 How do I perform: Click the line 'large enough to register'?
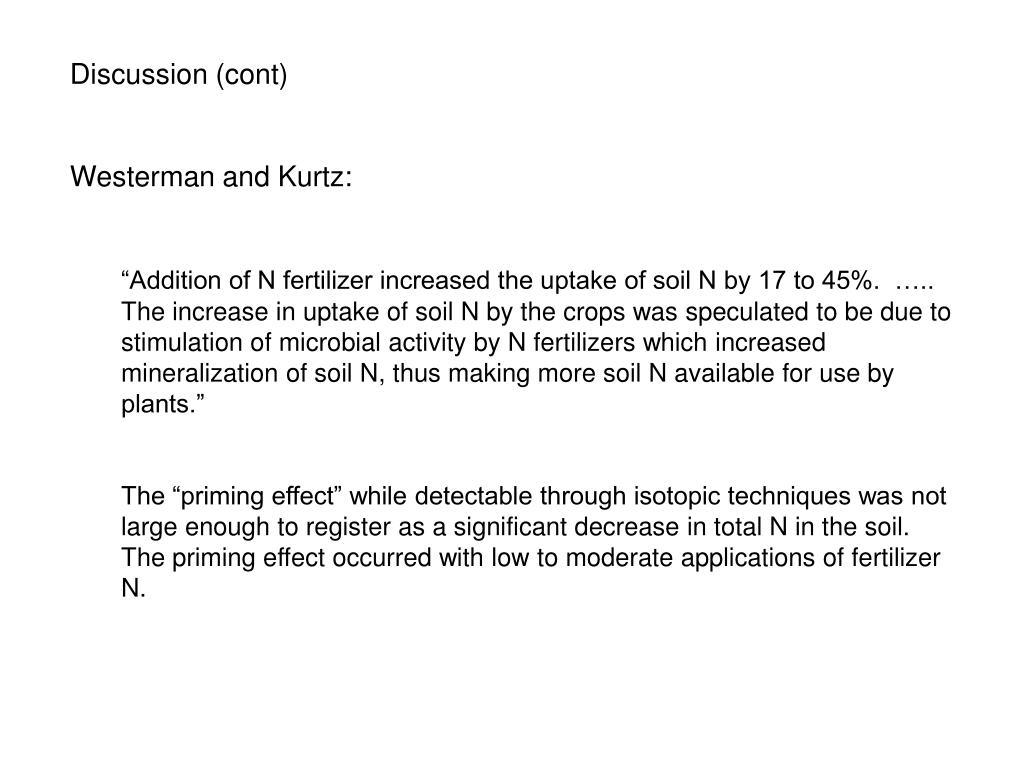515,527
